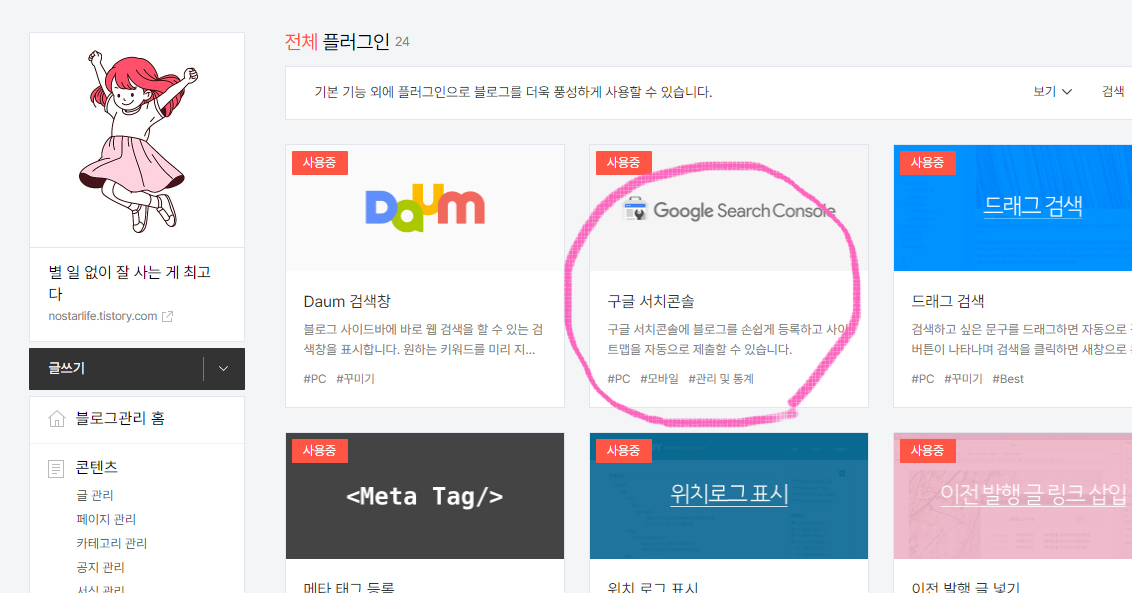Image resolution: width=1132 pixels, height=593 pixels.
Task: Click the #Best tag under 드래그 검색
Action: pos(1008,378)
